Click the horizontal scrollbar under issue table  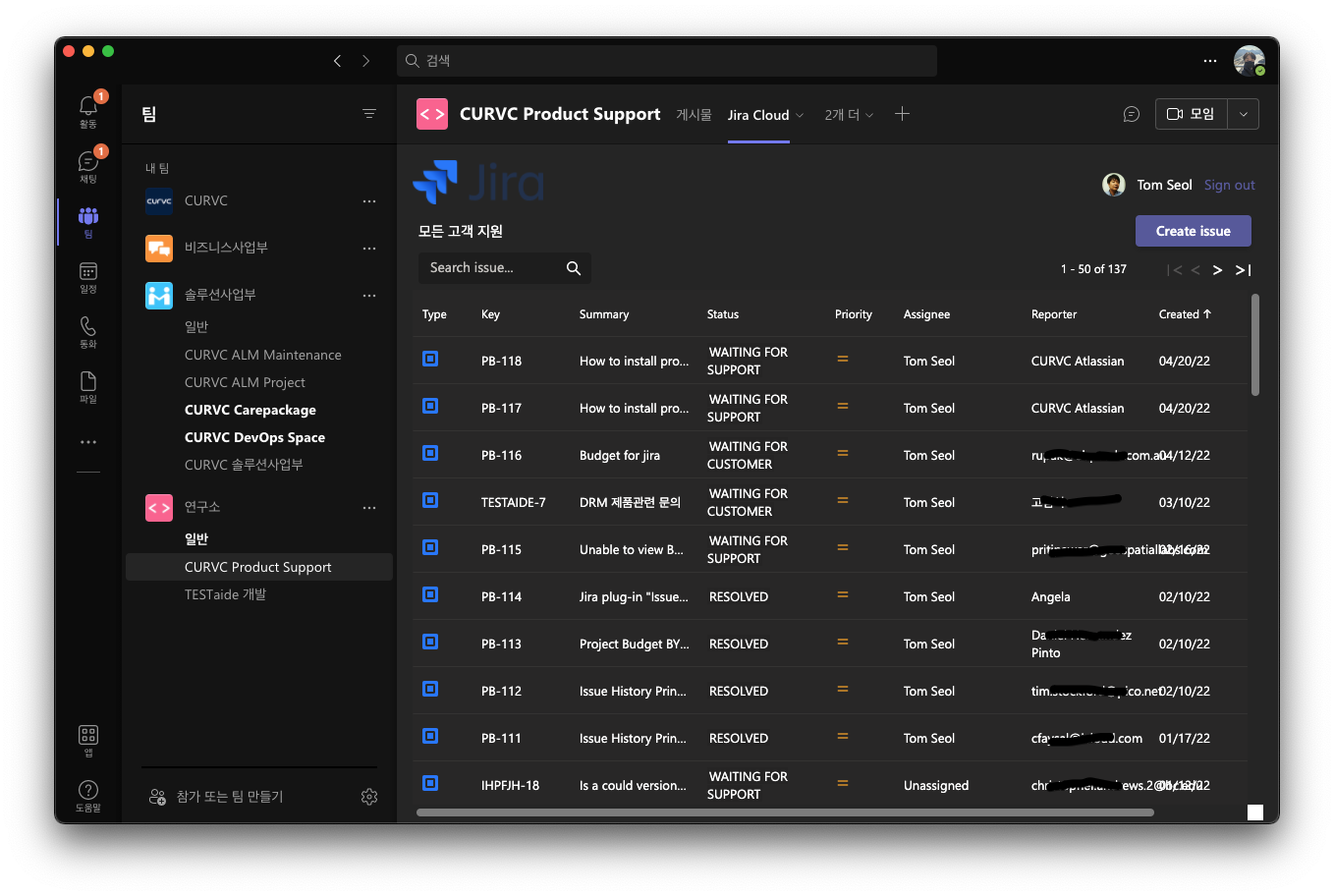point(785,812)
